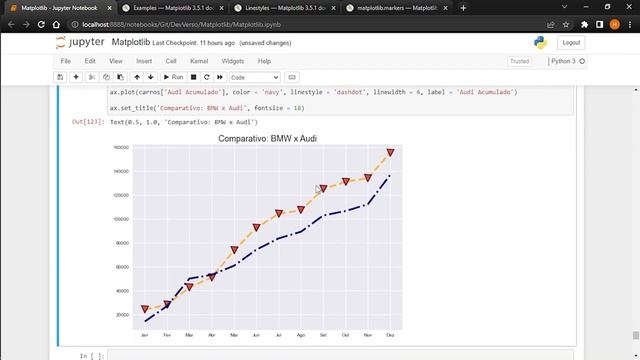
Task: Paste cells below icon
Action: tap(120, 77)
